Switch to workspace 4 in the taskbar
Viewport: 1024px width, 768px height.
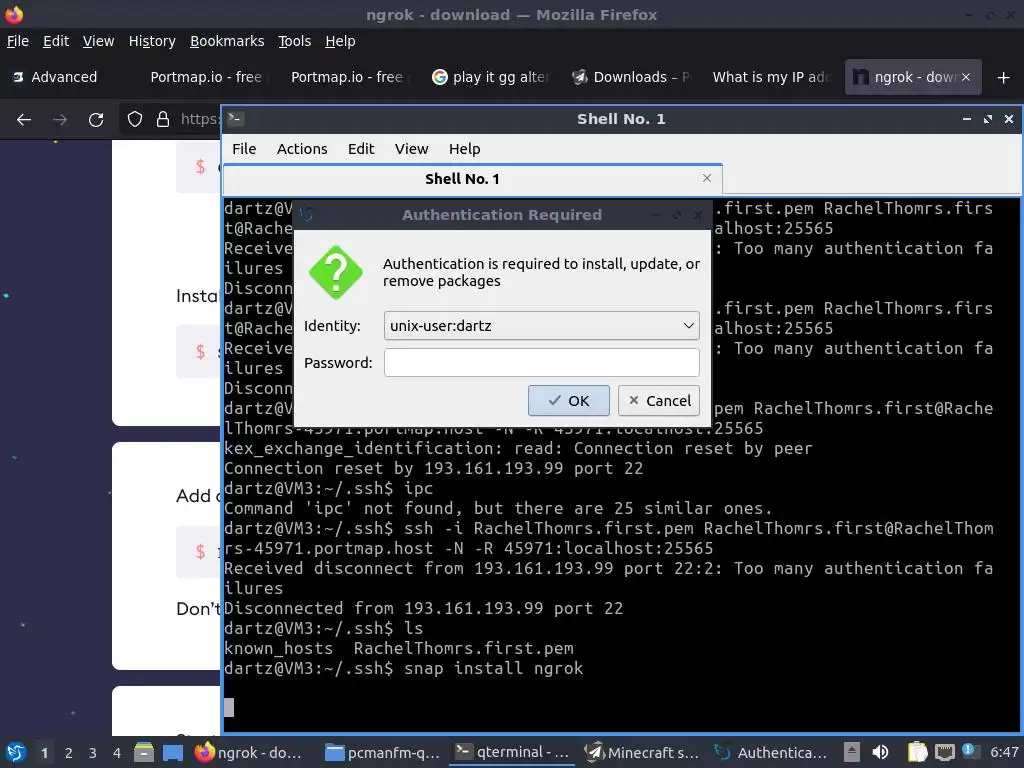117,753
